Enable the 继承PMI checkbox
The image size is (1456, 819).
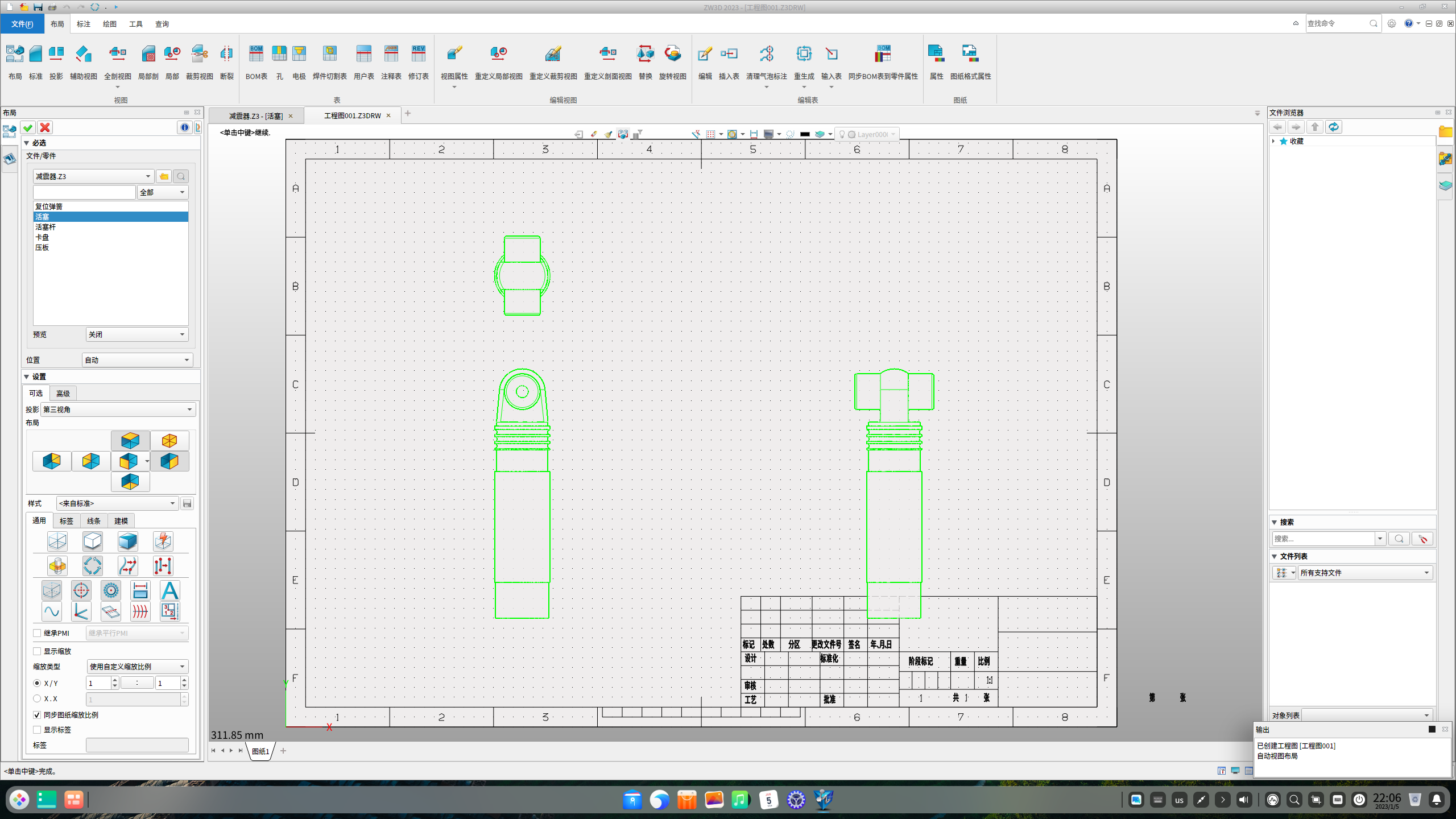(x=37, y=633)
